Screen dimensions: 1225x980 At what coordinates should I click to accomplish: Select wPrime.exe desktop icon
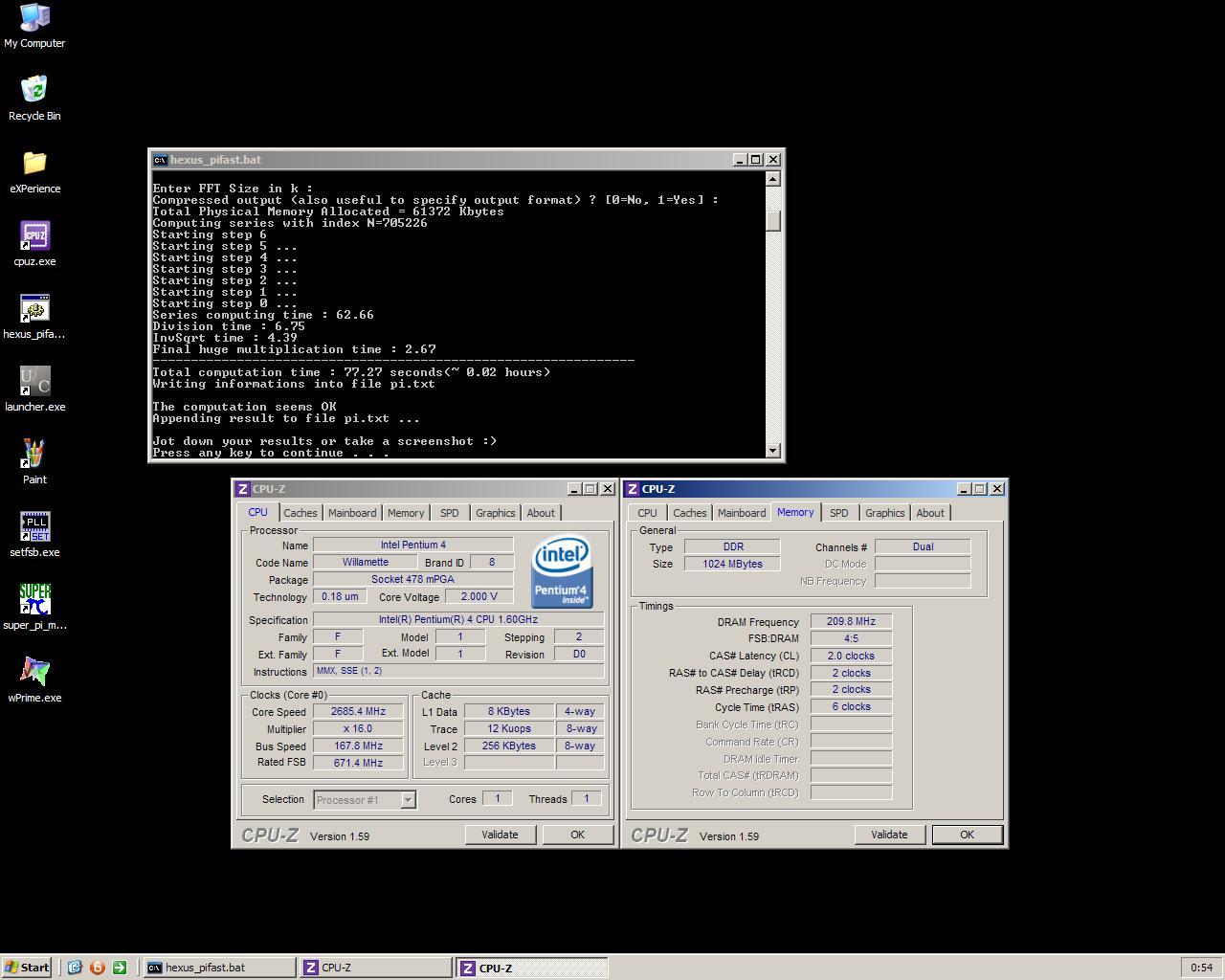(x=34, y=680)
